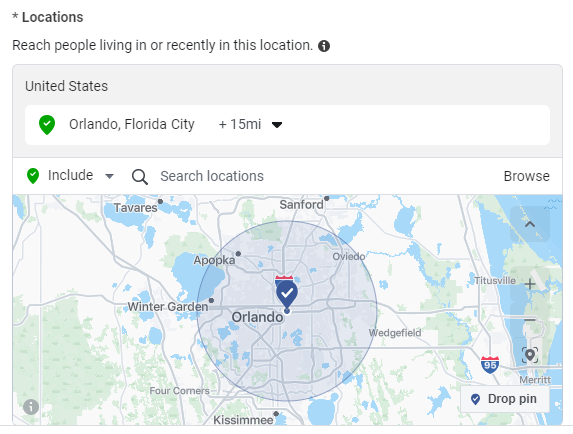Image resolution: width=573 pixels, height=434 pixels.
Task: Expand the Include dropdown
Action: pyautogui.click(x=109, y=176)
